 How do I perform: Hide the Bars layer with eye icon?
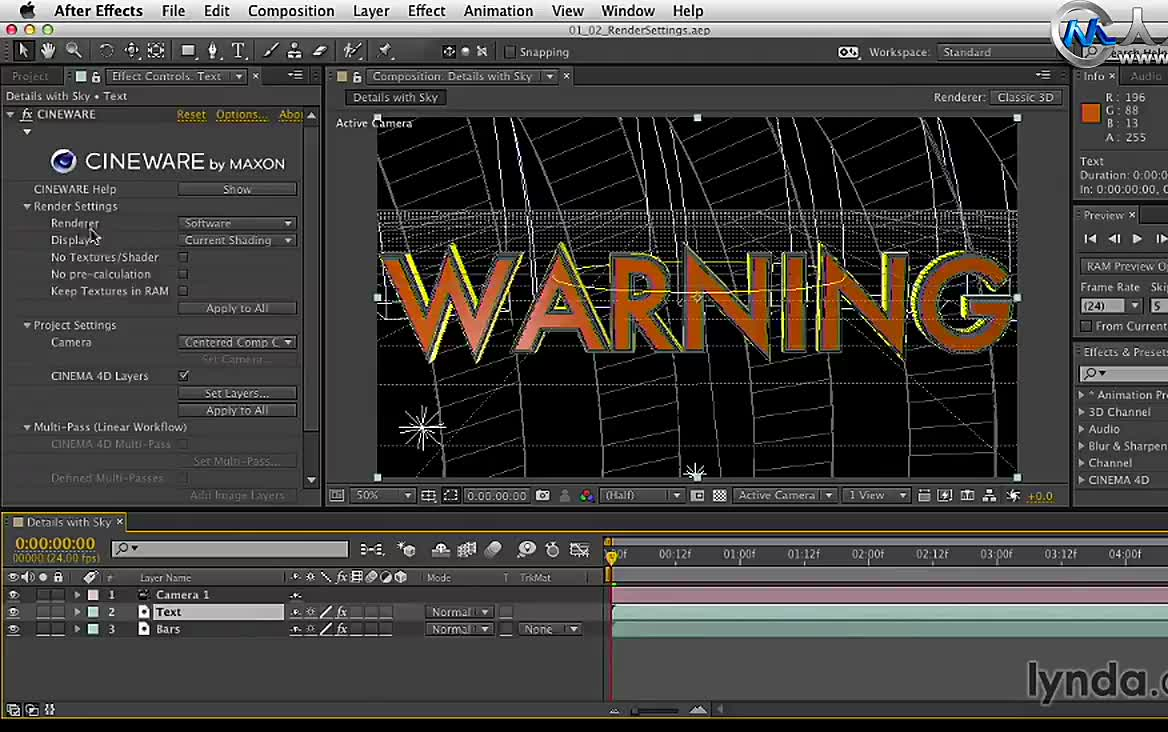tap(13, 629)
